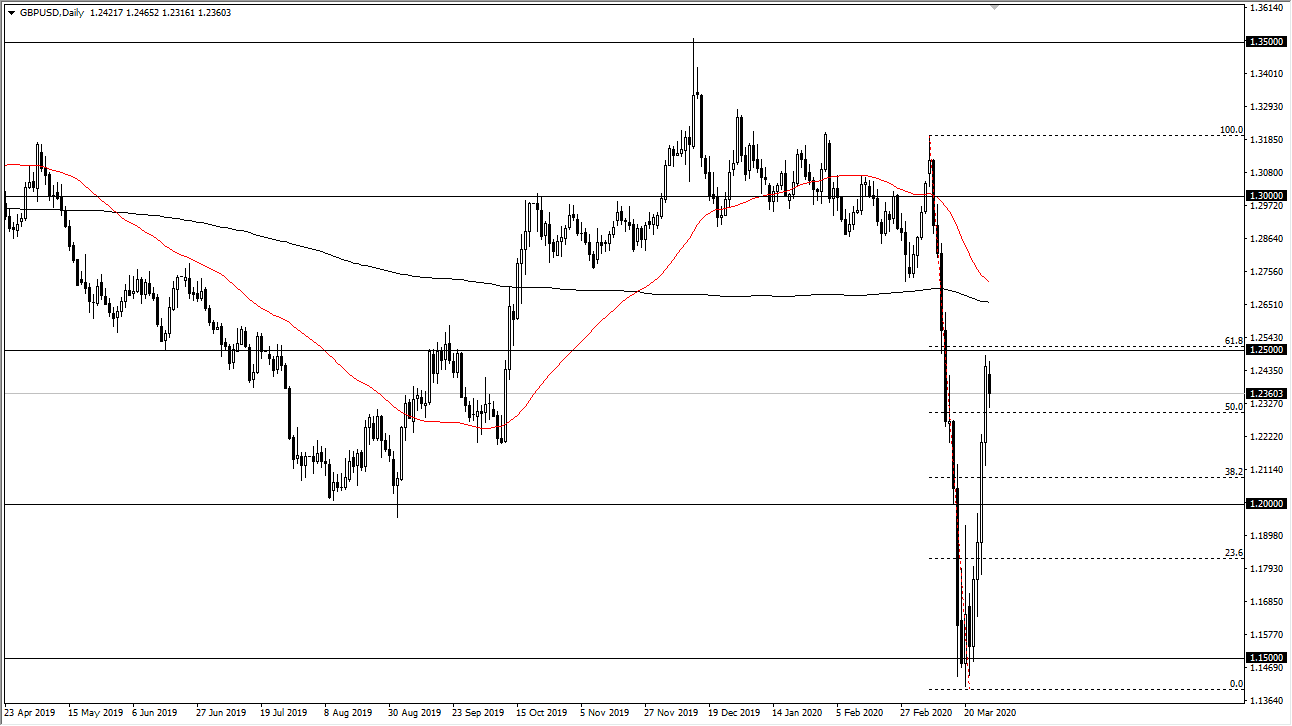Click the current price tag 1.23603 on the price axis
Viewport: 1292px width, 726px height.
pyautogui.click(x=1264, y=394)
